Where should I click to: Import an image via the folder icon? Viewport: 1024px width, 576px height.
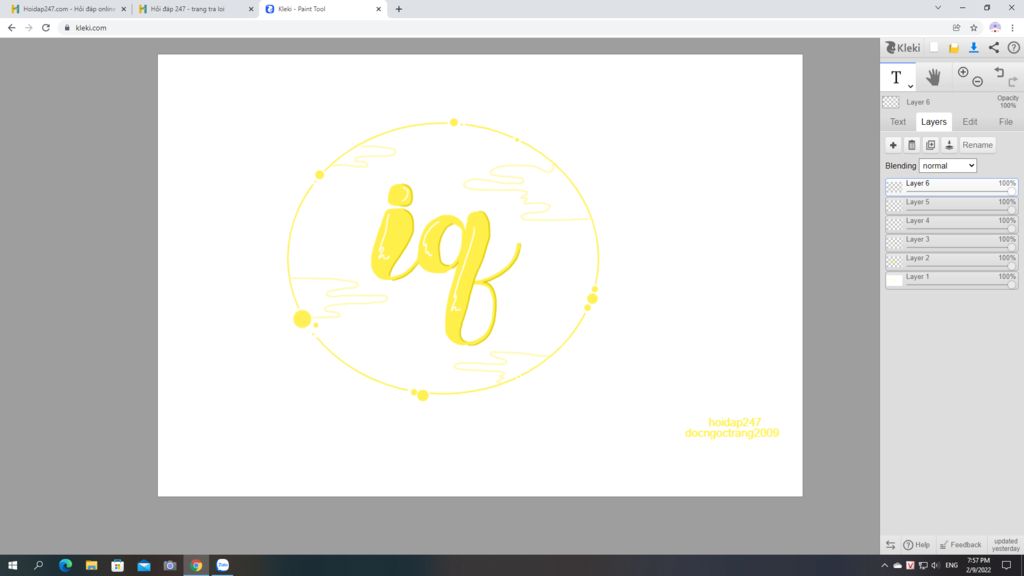pyautogui.click(x=953, y=48)
